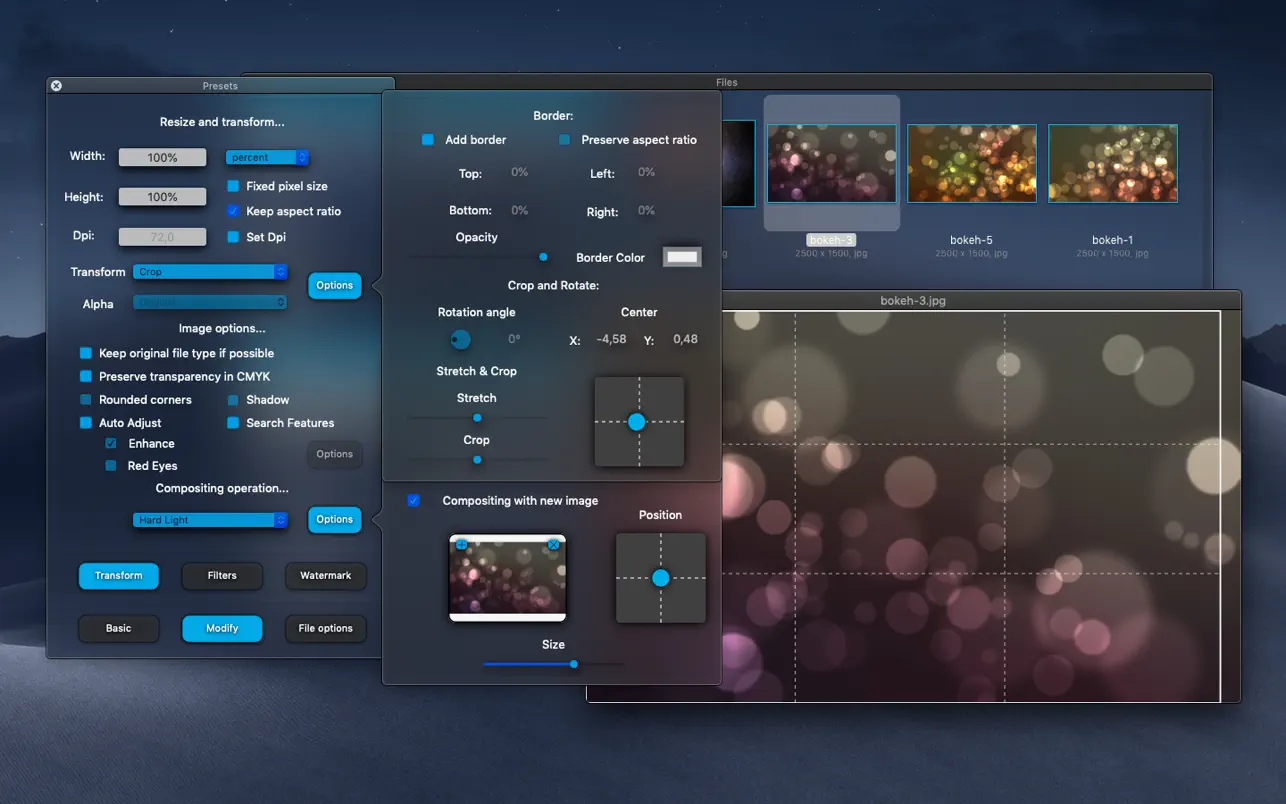This screenshot has height=804, width=1286.
Task: Close the Presets panel
Action: pyautogui.click(x=56, y=86)
